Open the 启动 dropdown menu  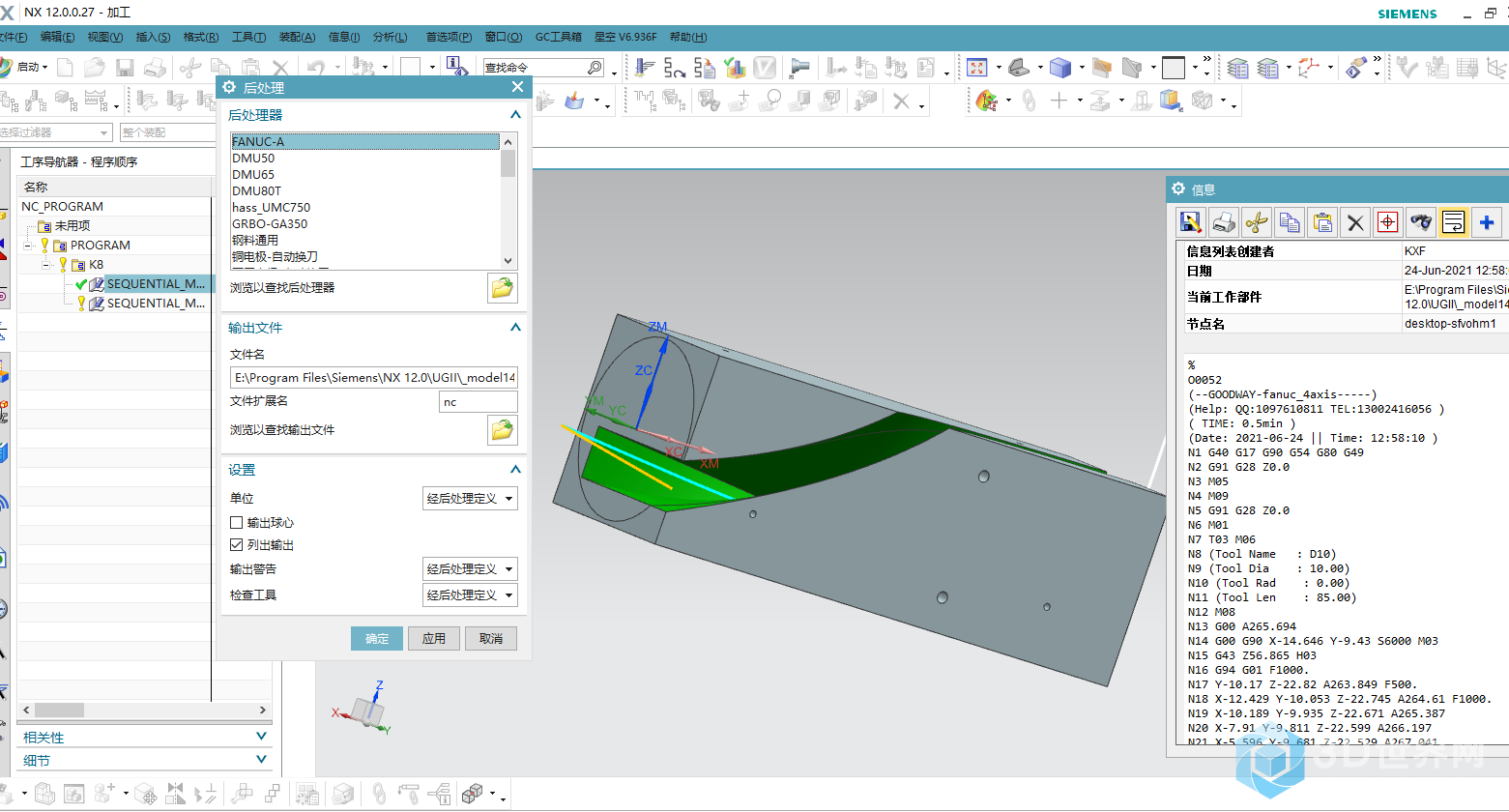(32, 68)
